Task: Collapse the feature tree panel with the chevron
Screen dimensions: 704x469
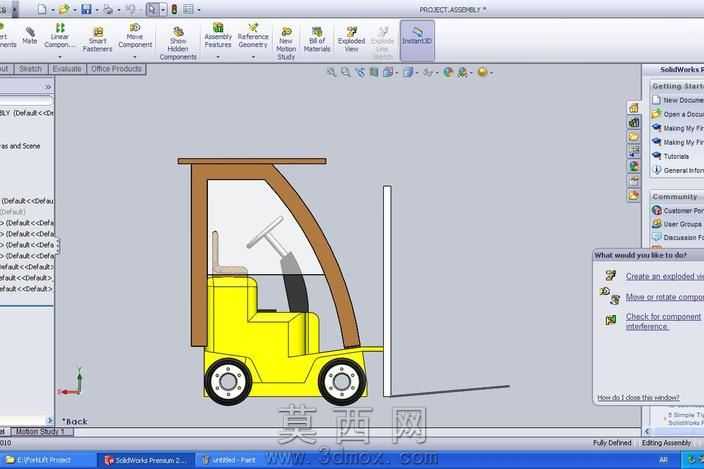Action: pos(48,87)
